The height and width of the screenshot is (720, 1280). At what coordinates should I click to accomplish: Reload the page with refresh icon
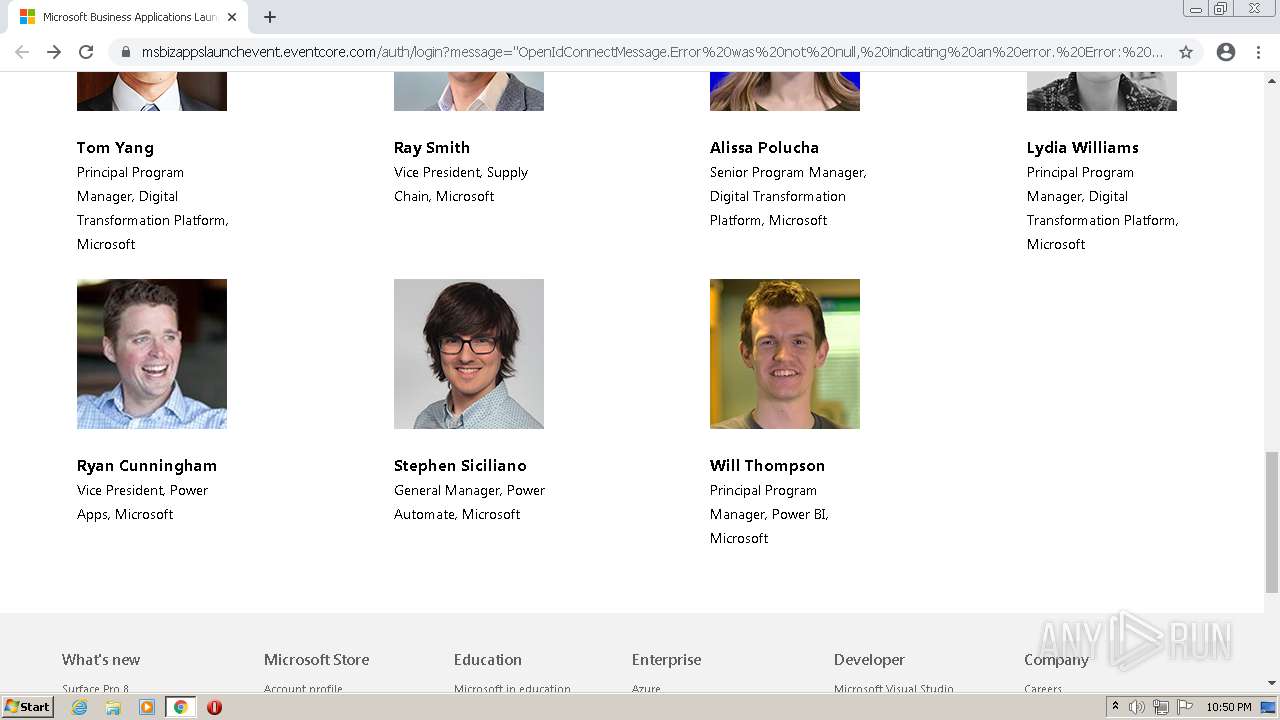86,52
